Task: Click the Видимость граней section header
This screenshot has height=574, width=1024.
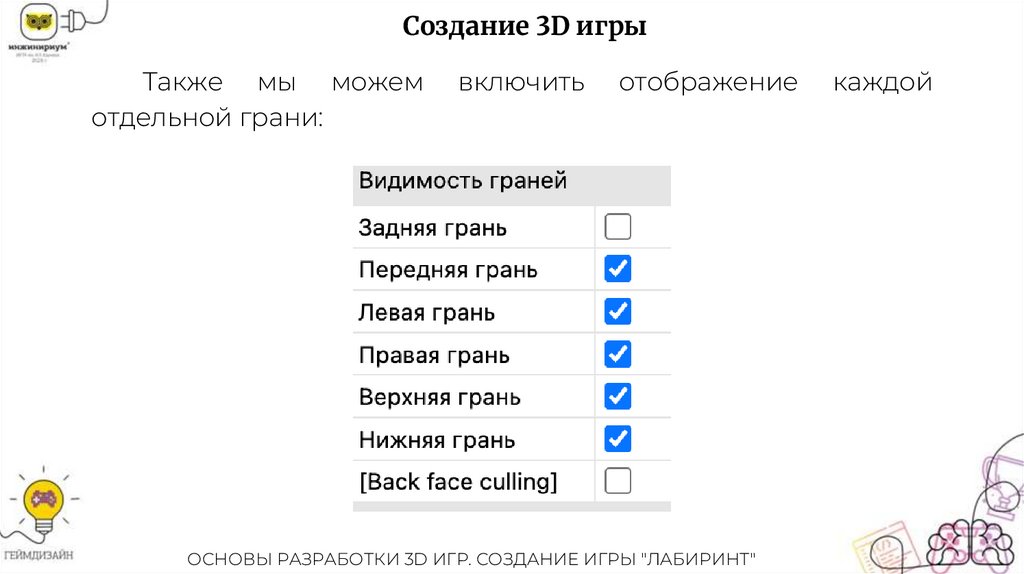Action: click(x=463, y=181)
